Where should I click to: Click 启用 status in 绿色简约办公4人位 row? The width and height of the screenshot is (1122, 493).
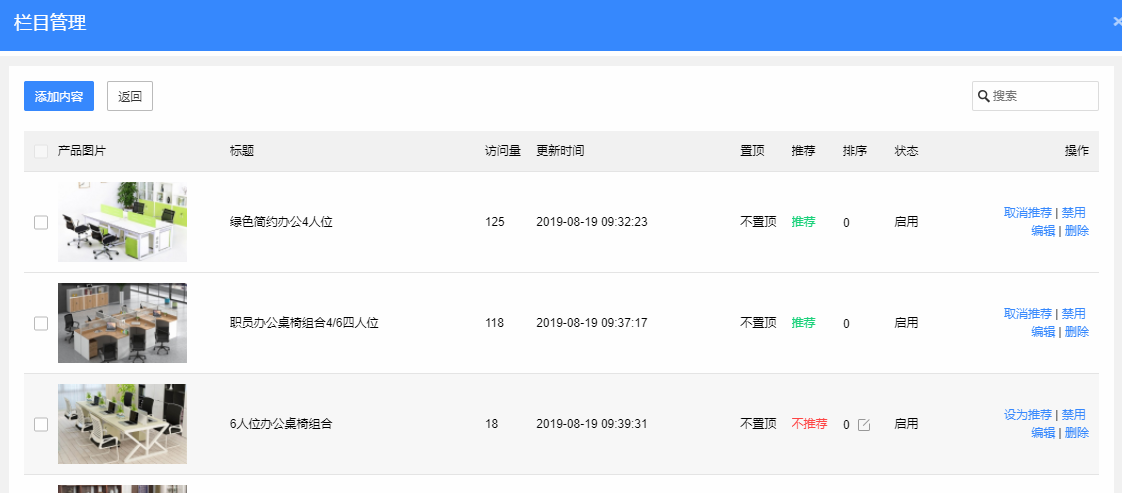[x=907, y=222]
